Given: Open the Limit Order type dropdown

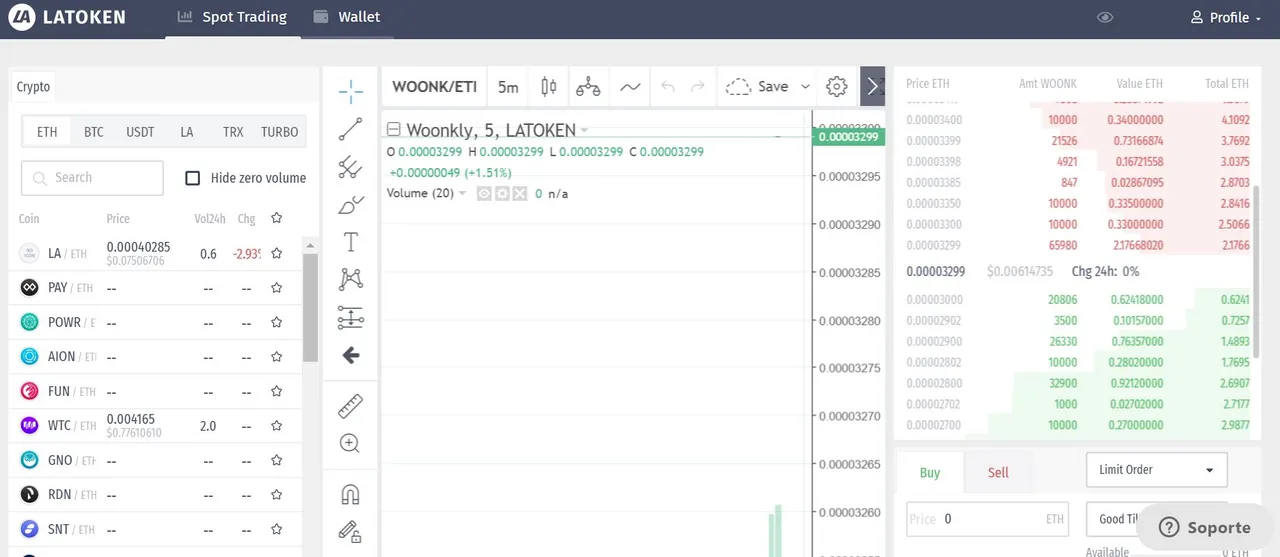Looking at the screenshot, I should pyautogui.click(x=1157, y=470).
